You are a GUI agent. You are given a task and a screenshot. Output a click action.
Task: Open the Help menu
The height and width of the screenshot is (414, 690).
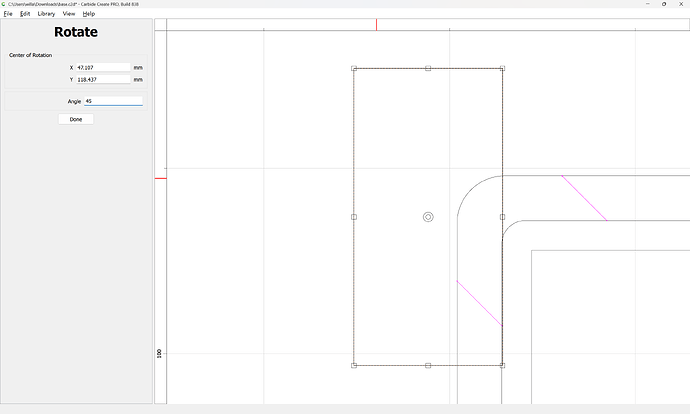tap(89, 14)
